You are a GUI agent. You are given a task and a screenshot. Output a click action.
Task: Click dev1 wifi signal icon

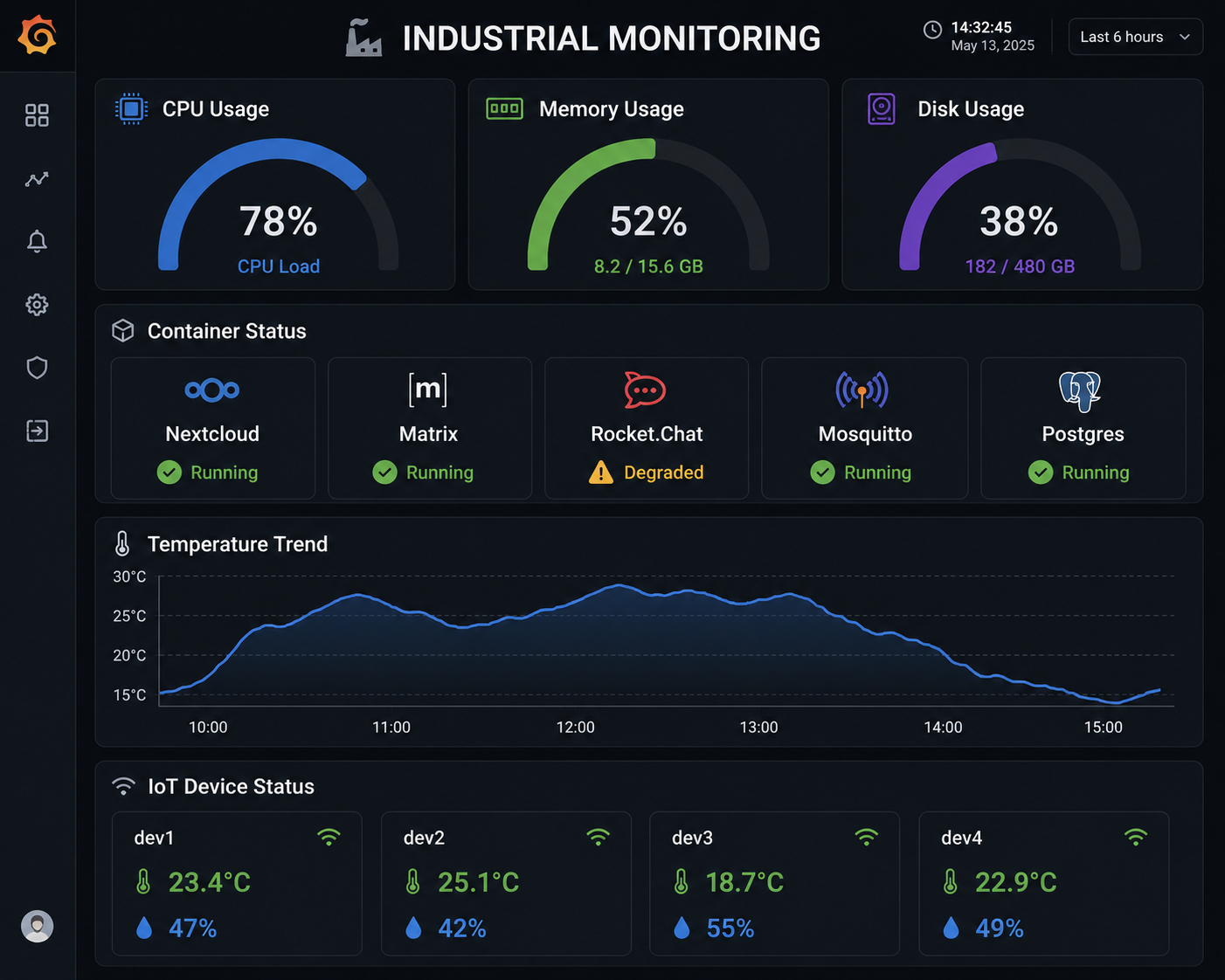(x=329, y=837)
